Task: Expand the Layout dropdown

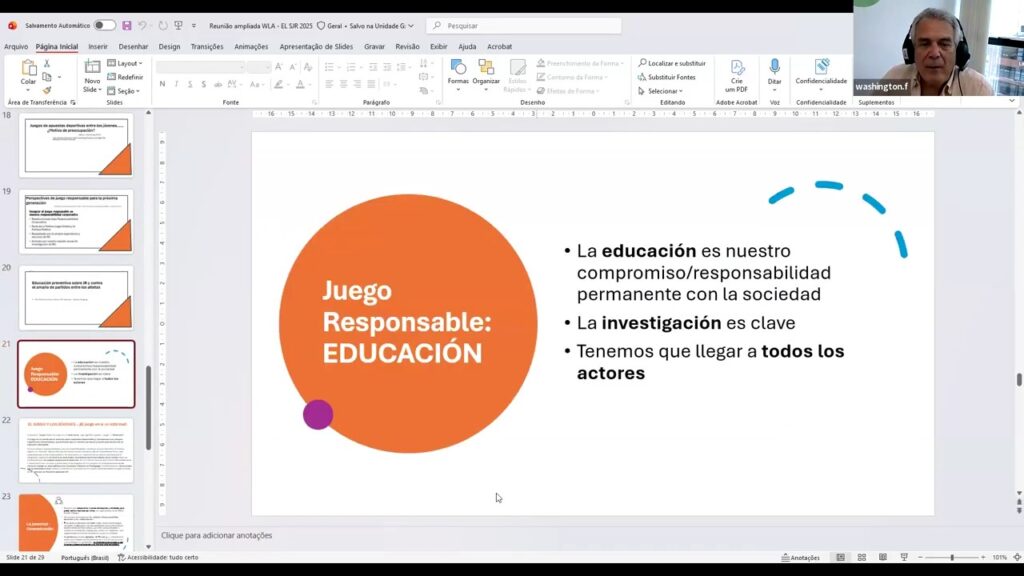Action: pos(128,63)
